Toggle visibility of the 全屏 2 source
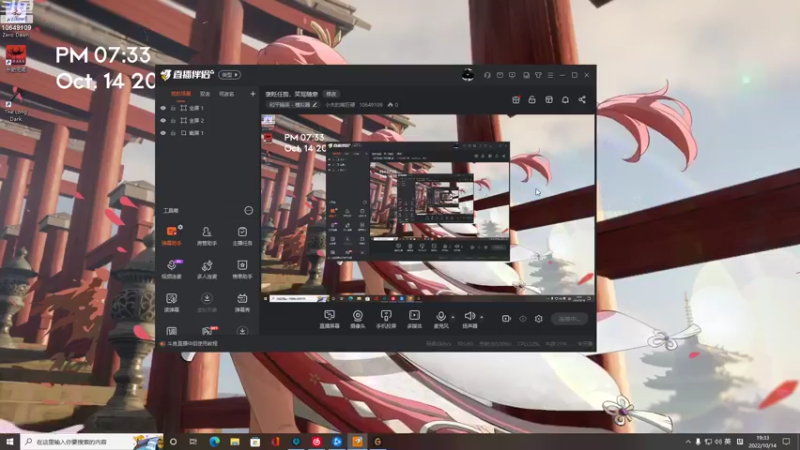The image size is (800, 450). 163,120
